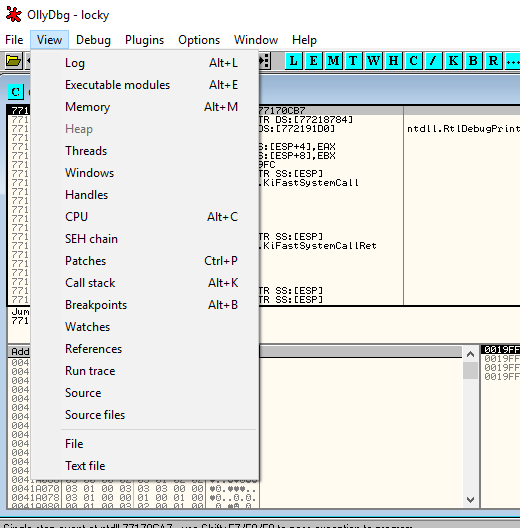
Task: Select Log in the View menu
Action: tap(145, 63)
